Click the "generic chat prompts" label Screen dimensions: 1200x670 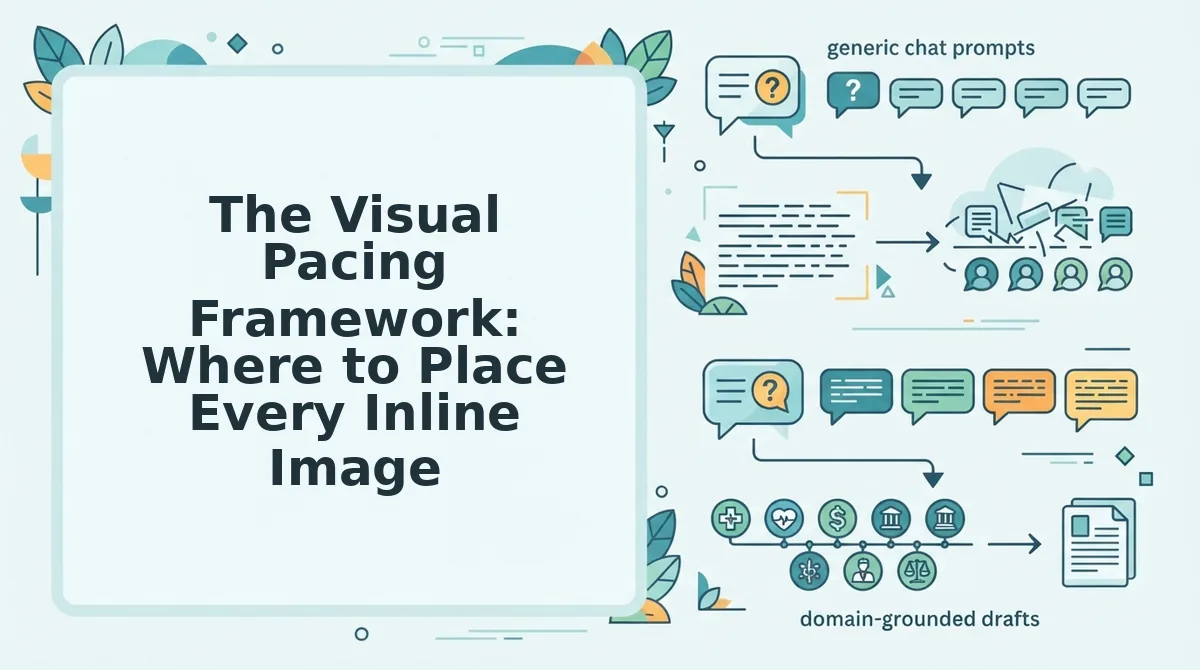click(x=931, y=47)
